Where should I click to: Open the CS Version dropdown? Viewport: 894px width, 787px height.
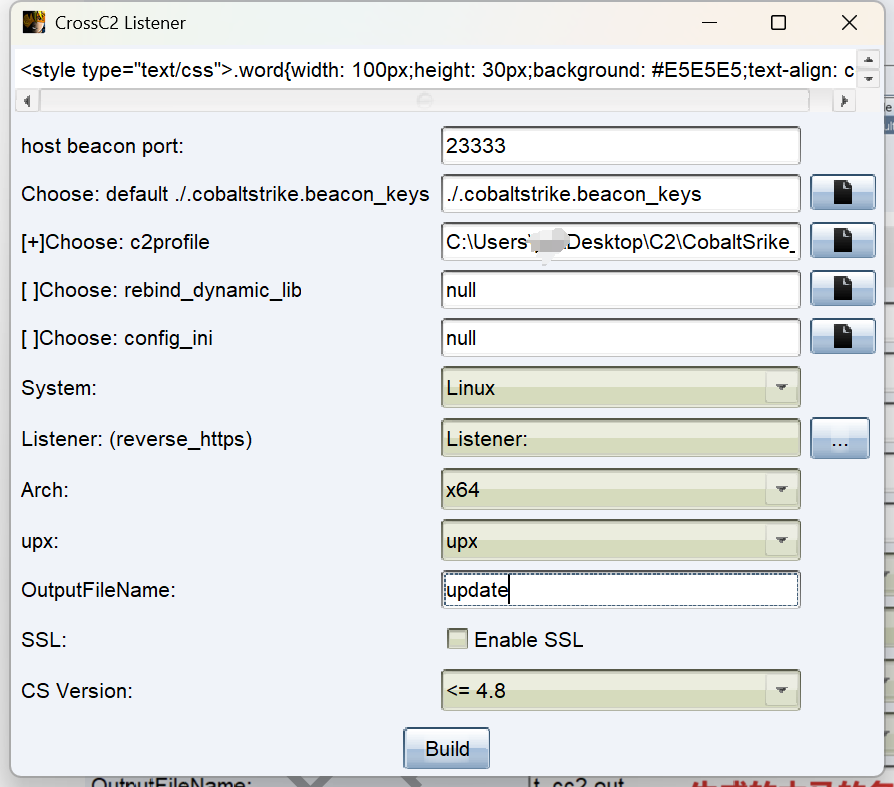click(621, 690)
